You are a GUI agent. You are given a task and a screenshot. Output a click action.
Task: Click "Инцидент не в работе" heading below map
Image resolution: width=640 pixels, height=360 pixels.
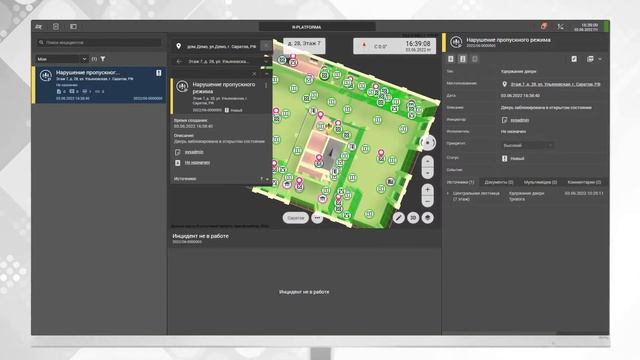[x=200, y=236]
